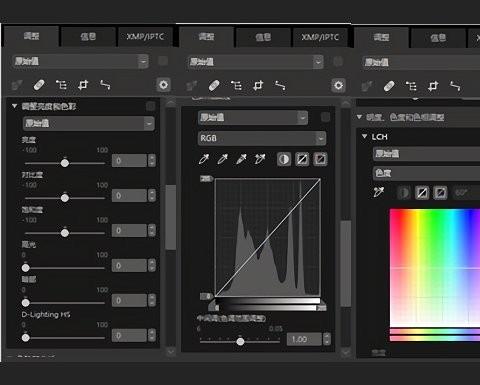Viewport: 480px width, 385px height.
Task: Collapse the LCH section triangle
Action: point(364,136)
